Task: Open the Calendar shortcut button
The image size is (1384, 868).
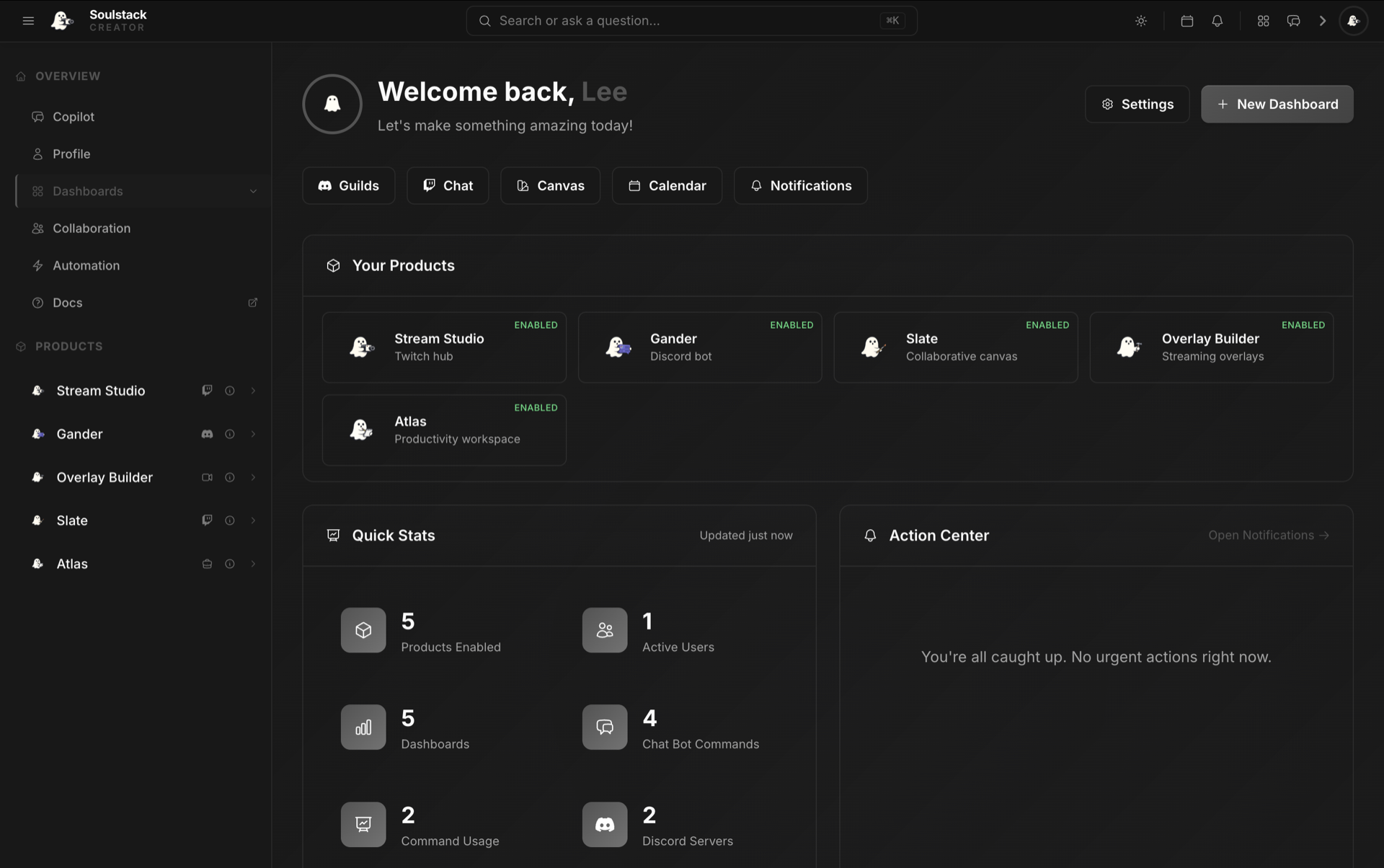Action: coord(667,185)
